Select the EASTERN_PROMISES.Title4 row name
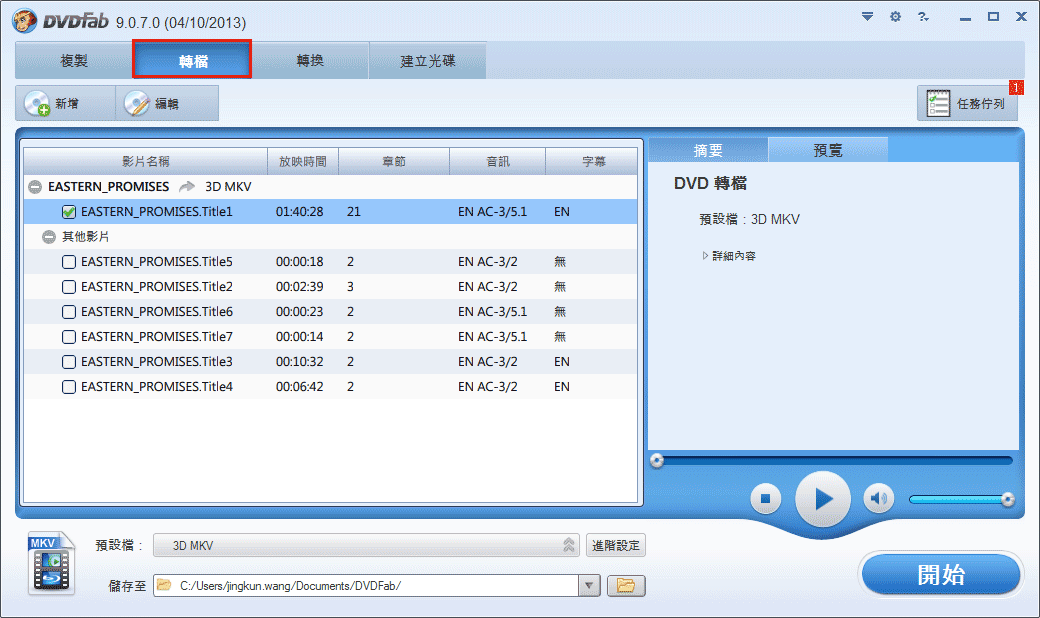Image resolution: width=1040 pixels, height=618 pixels. pos(157,387)
